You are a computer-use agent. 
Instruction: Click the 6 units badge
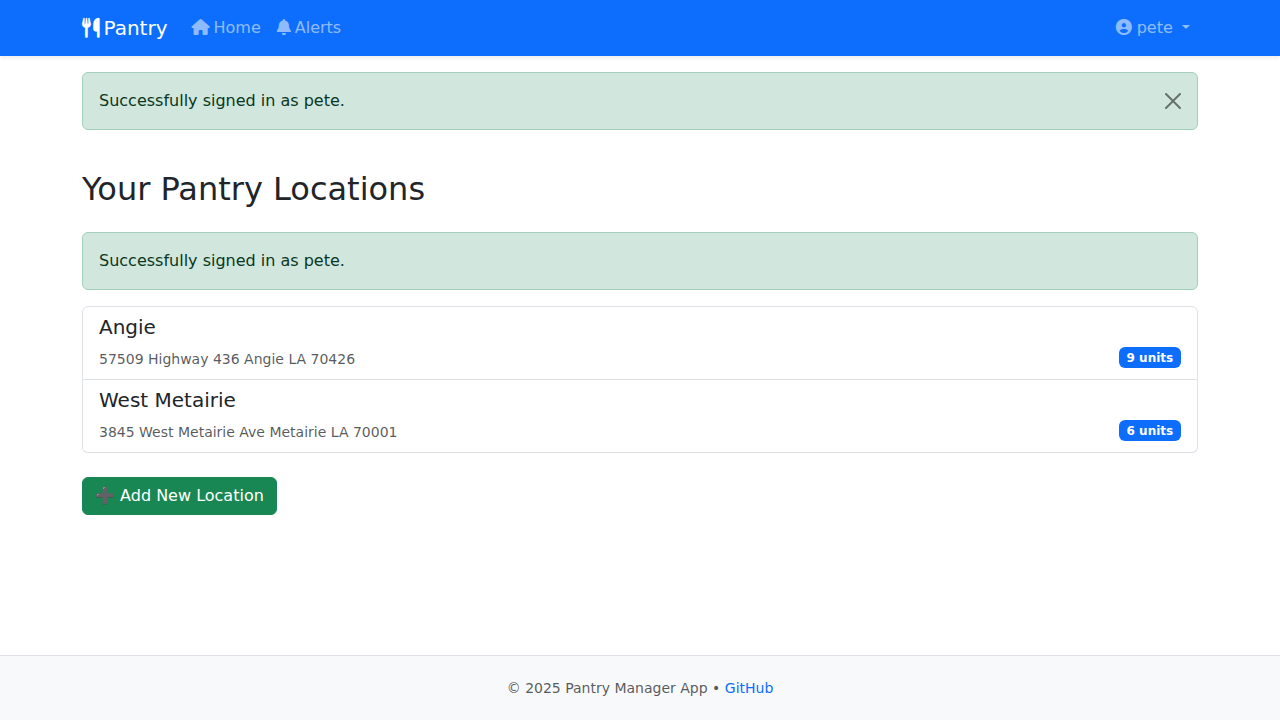(x=1149, y=431)
